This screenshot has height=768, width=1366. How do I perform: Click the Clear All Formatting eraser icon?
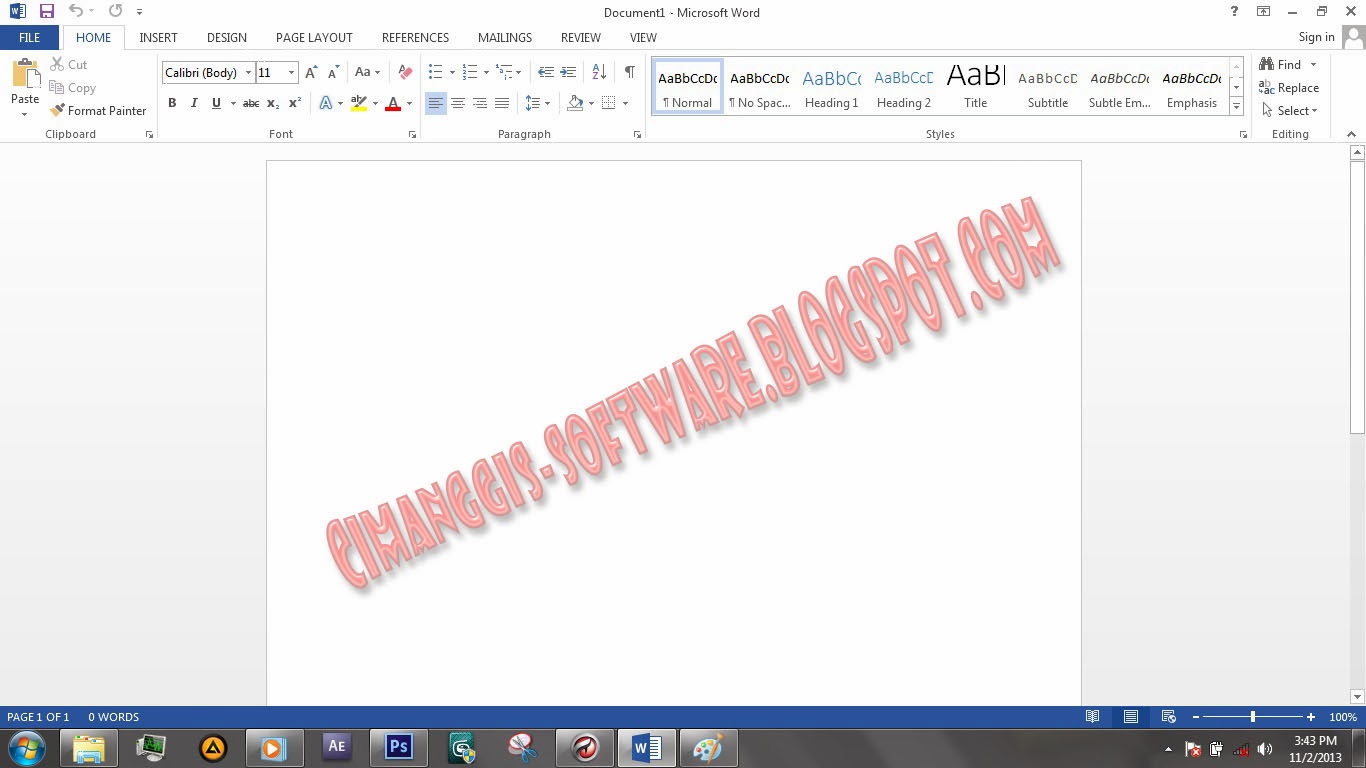405,72
